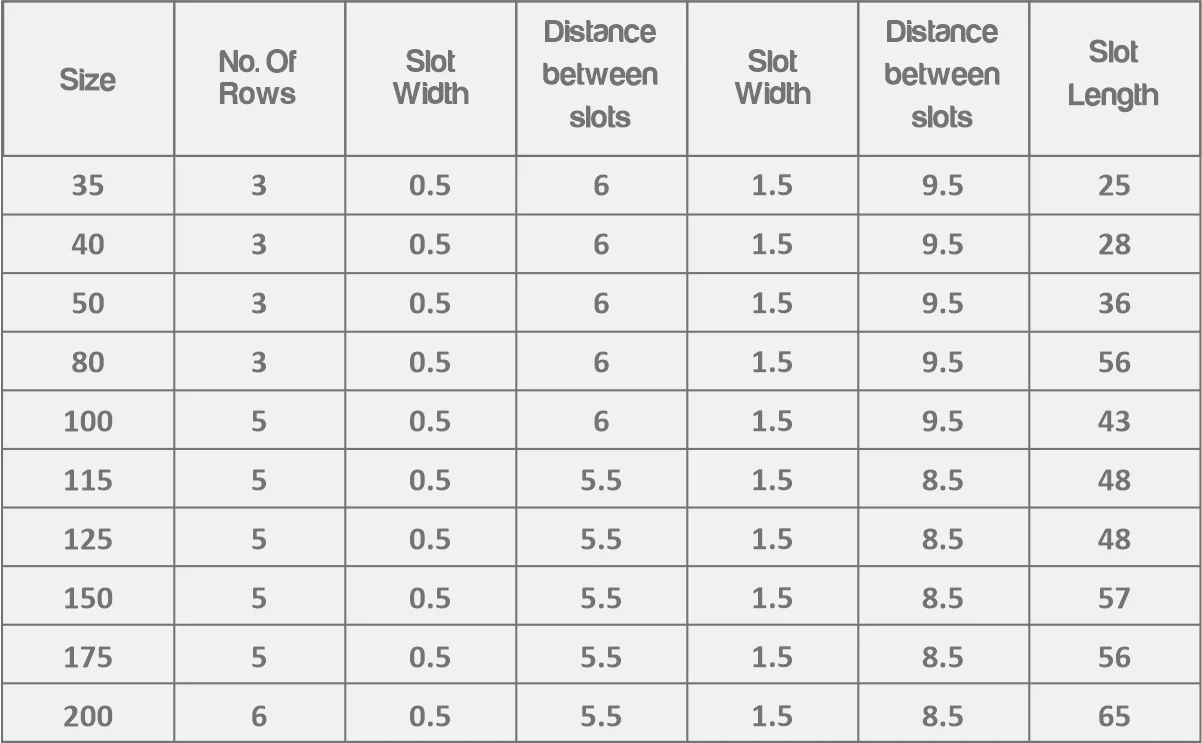Select the first Slot Width header
1202x743 pixels.
(x=430, y=79)
